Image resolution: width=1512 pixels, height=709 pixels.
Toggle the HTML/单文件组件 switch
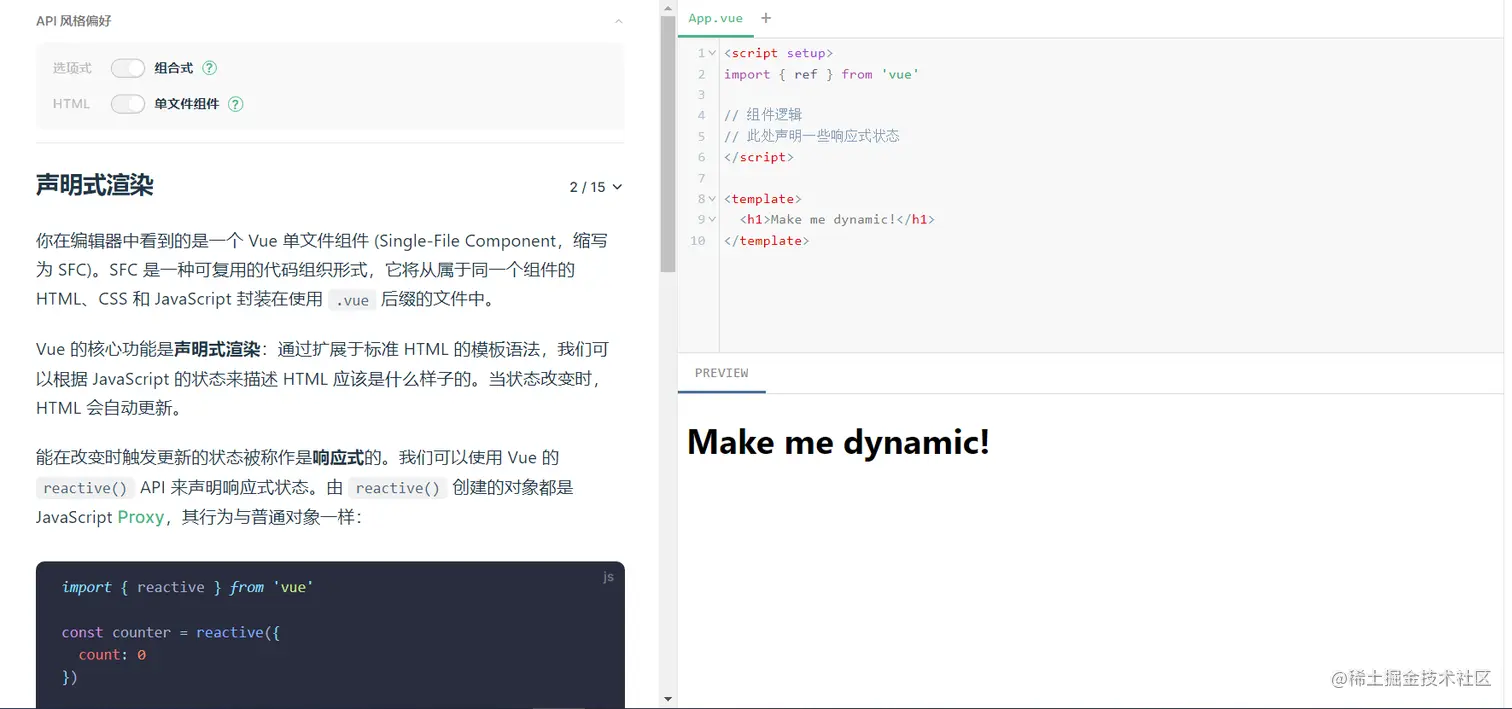pyautogui.click(x=128, y=104)
